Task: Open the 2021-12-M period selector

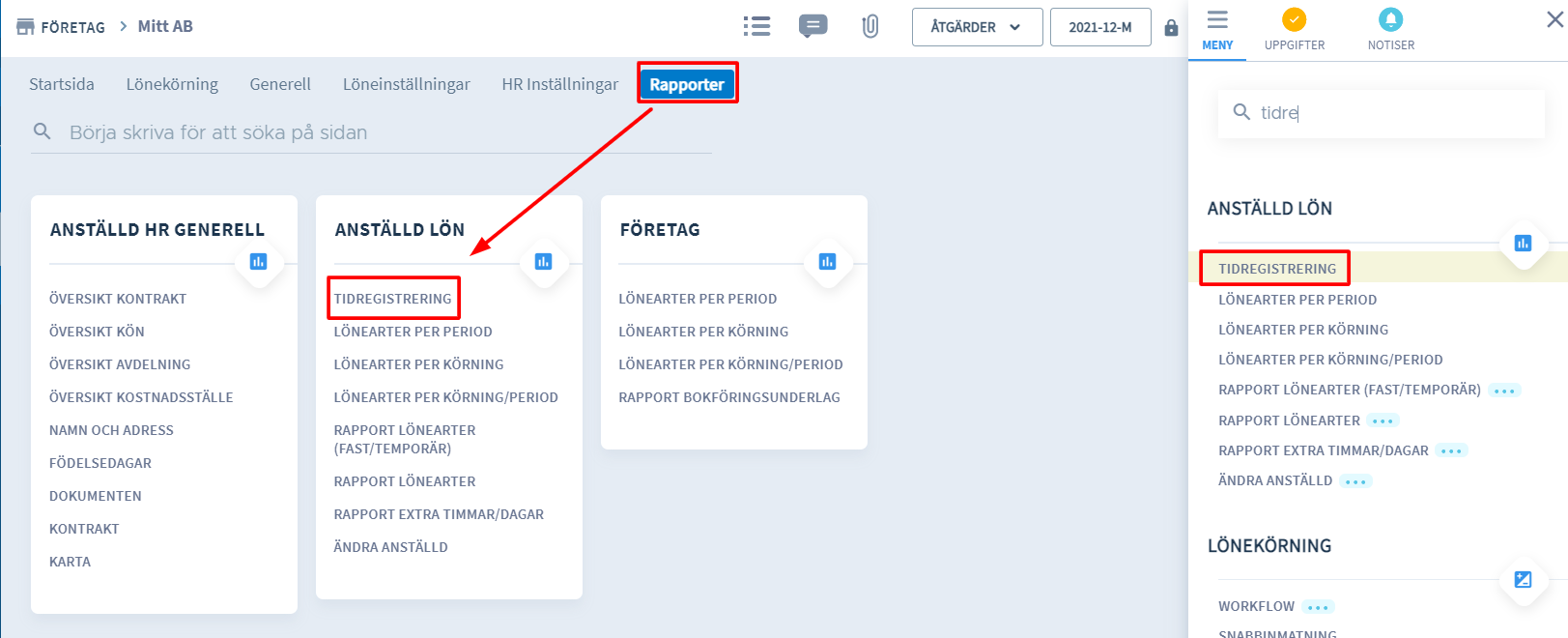Action: [1099, 27]
